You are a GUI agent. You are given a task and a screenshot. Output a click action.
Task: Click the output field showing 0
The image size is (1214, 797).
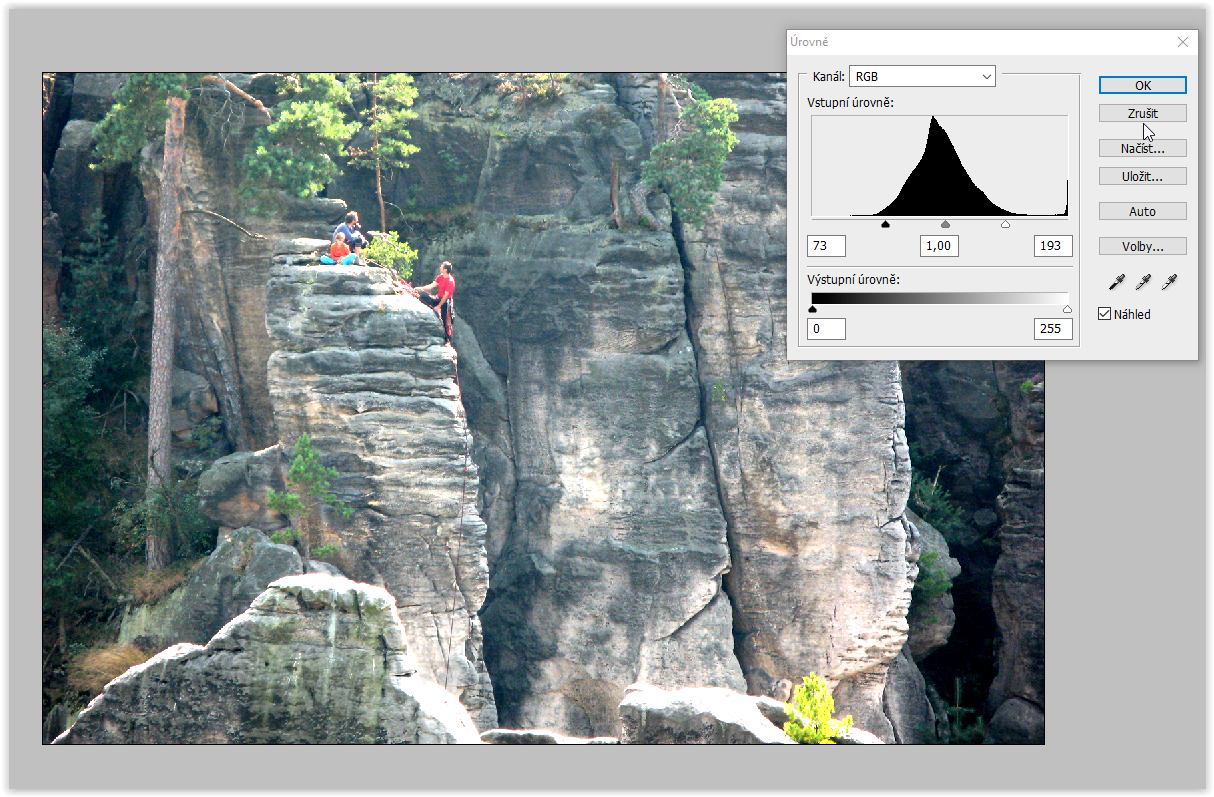826,328
